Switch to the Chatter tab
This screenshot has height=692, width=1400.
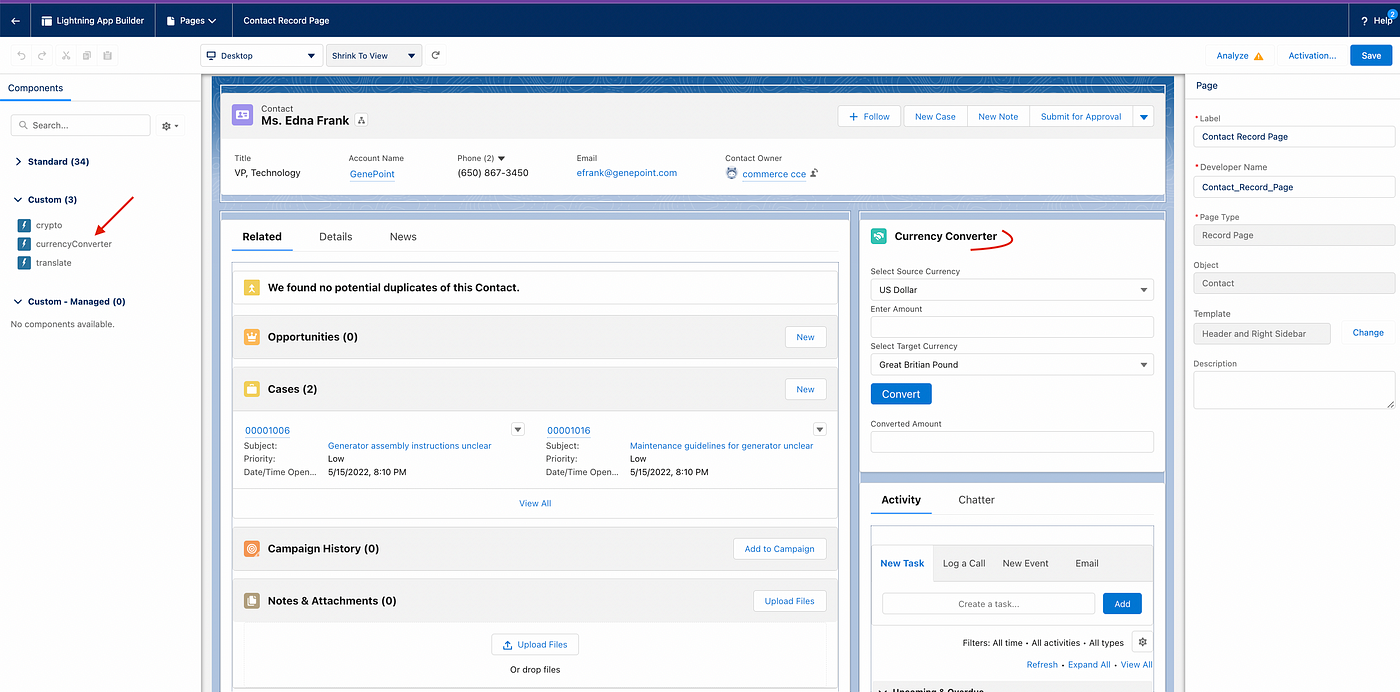977,500
